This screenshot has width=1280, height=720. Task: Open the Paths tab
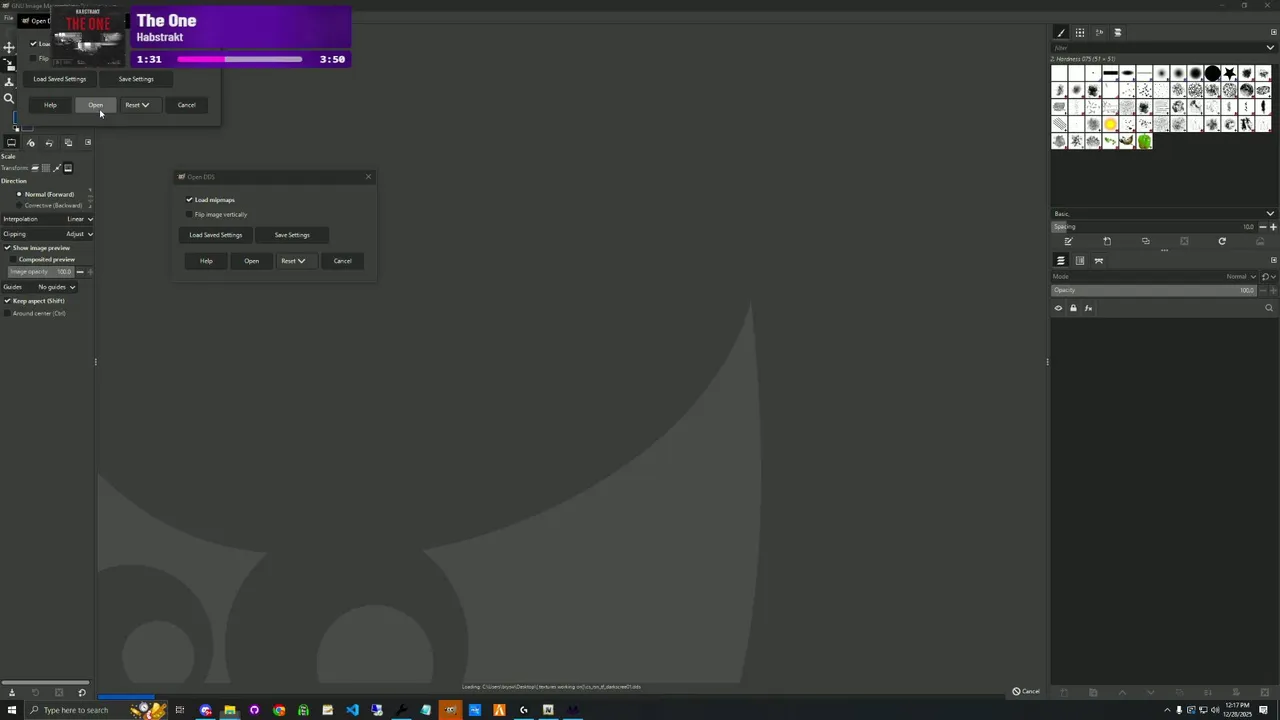pyautogui.click(x=1099, y=261)
